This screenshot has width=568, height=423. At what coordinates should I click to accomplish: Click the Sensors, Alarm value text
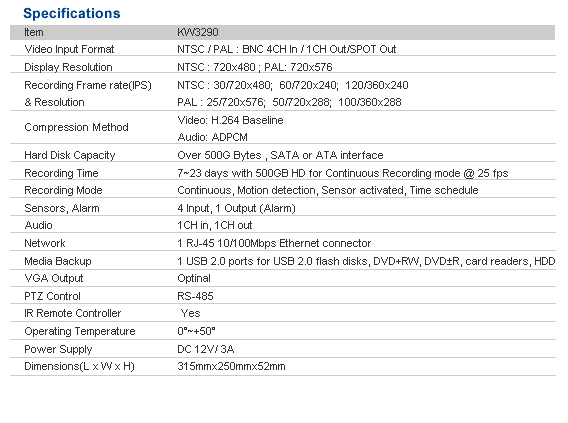(x=236, y=209)
